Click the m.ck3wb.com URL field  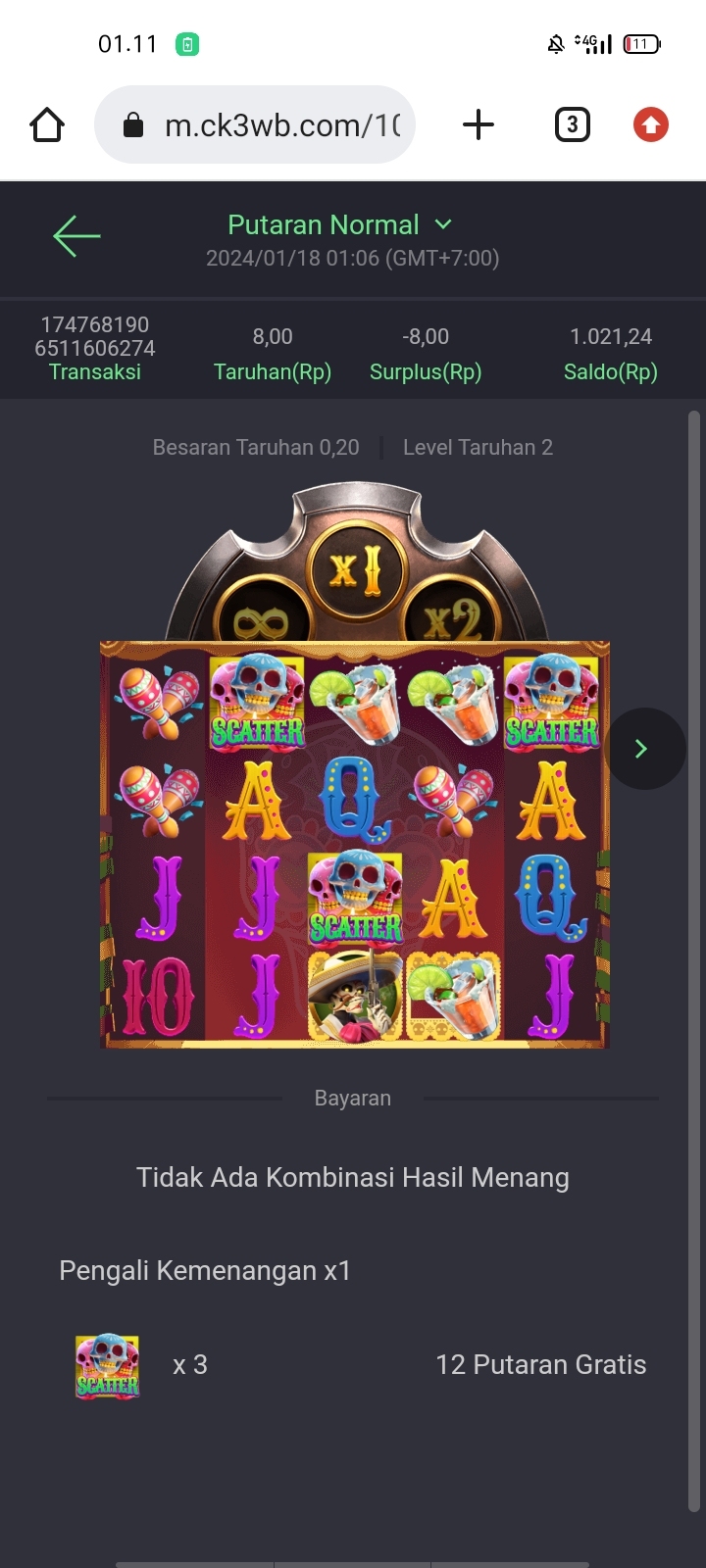[255, 124]
